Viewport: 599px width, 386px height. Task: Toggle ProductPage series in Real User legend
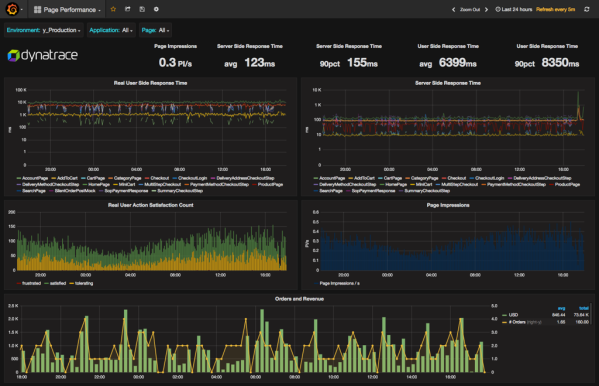(270, 185)
